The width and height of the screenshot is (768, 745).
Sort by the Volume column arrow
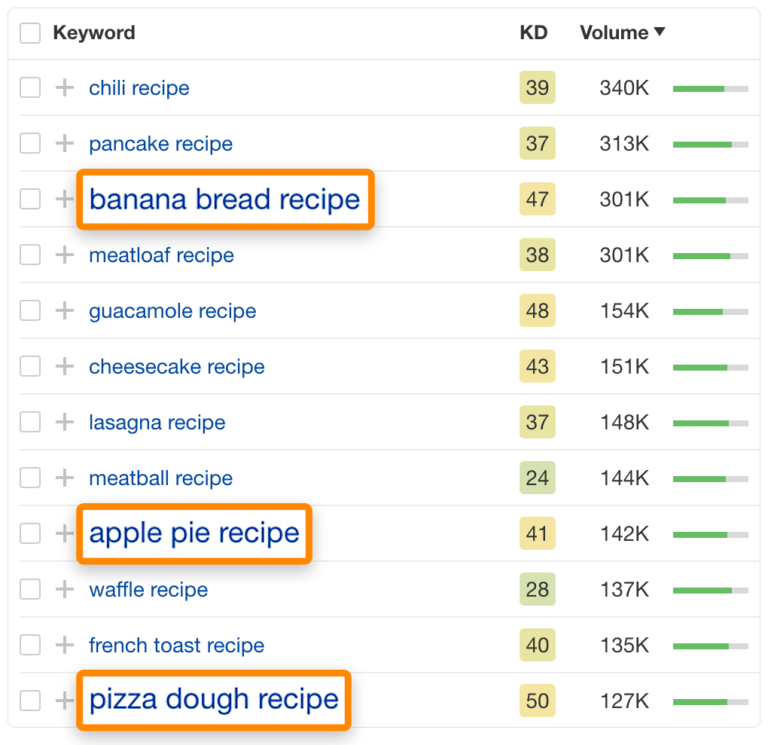tap(659, 33)
